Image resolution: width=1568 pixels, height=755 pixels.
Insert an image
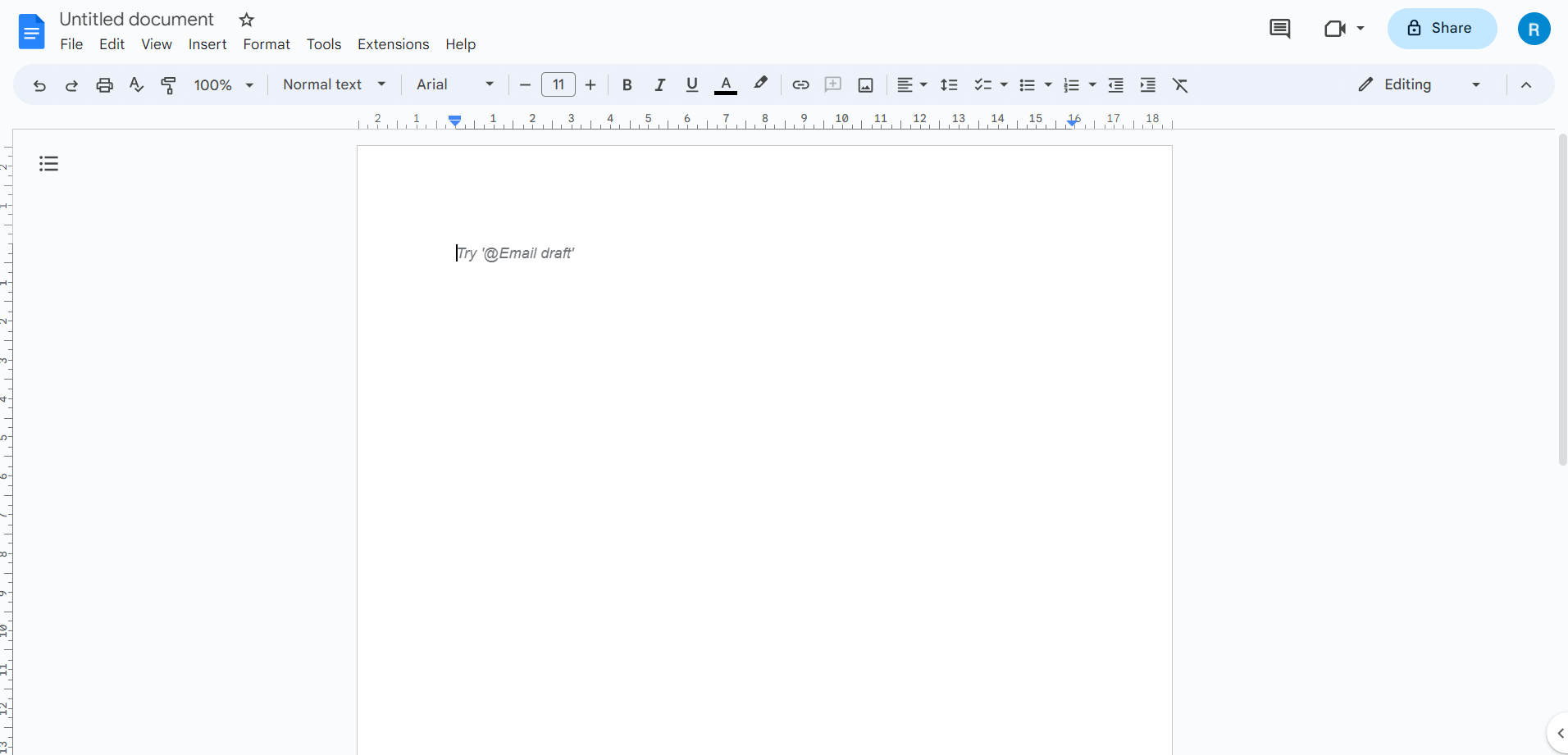(866, 84)
